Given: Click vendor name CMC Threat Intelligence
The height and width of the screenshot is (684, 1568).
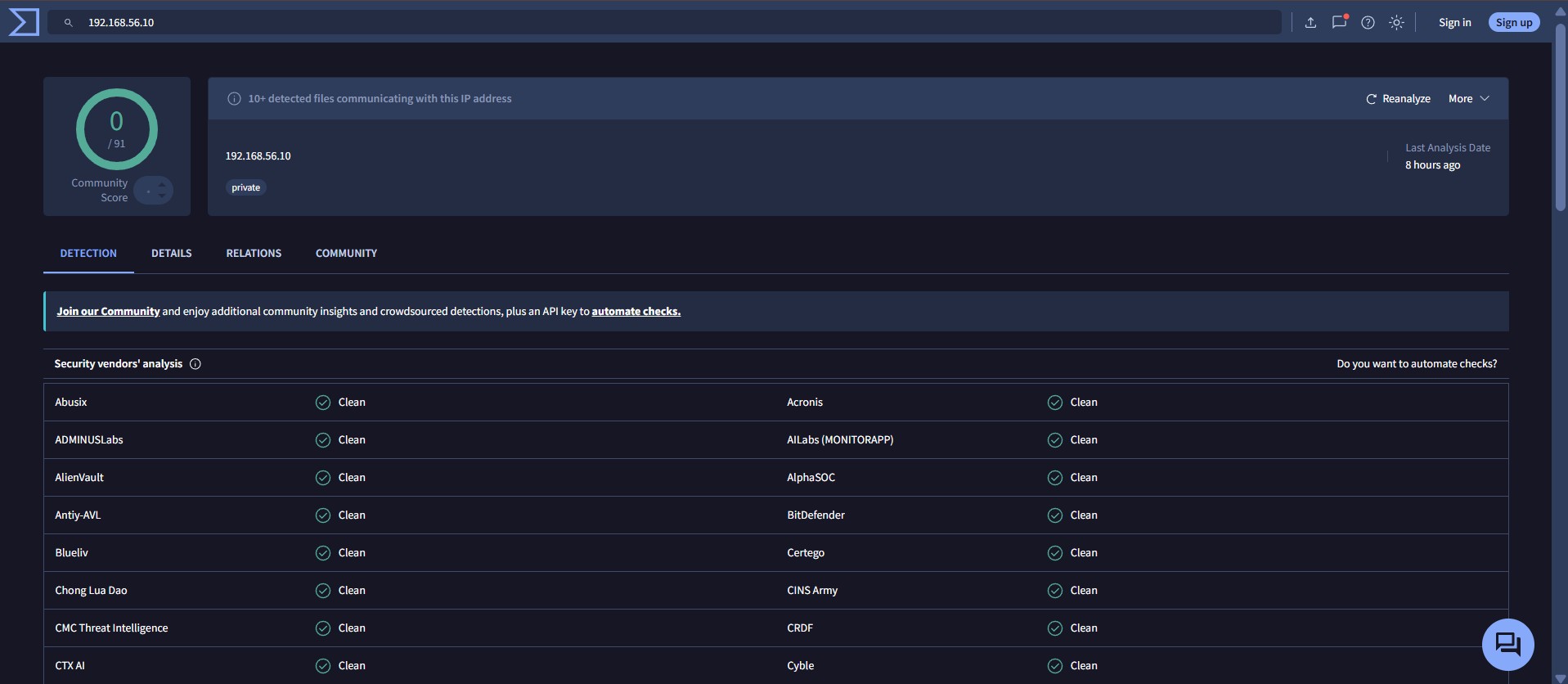Looking at the screenshot, I should [111, 628].
